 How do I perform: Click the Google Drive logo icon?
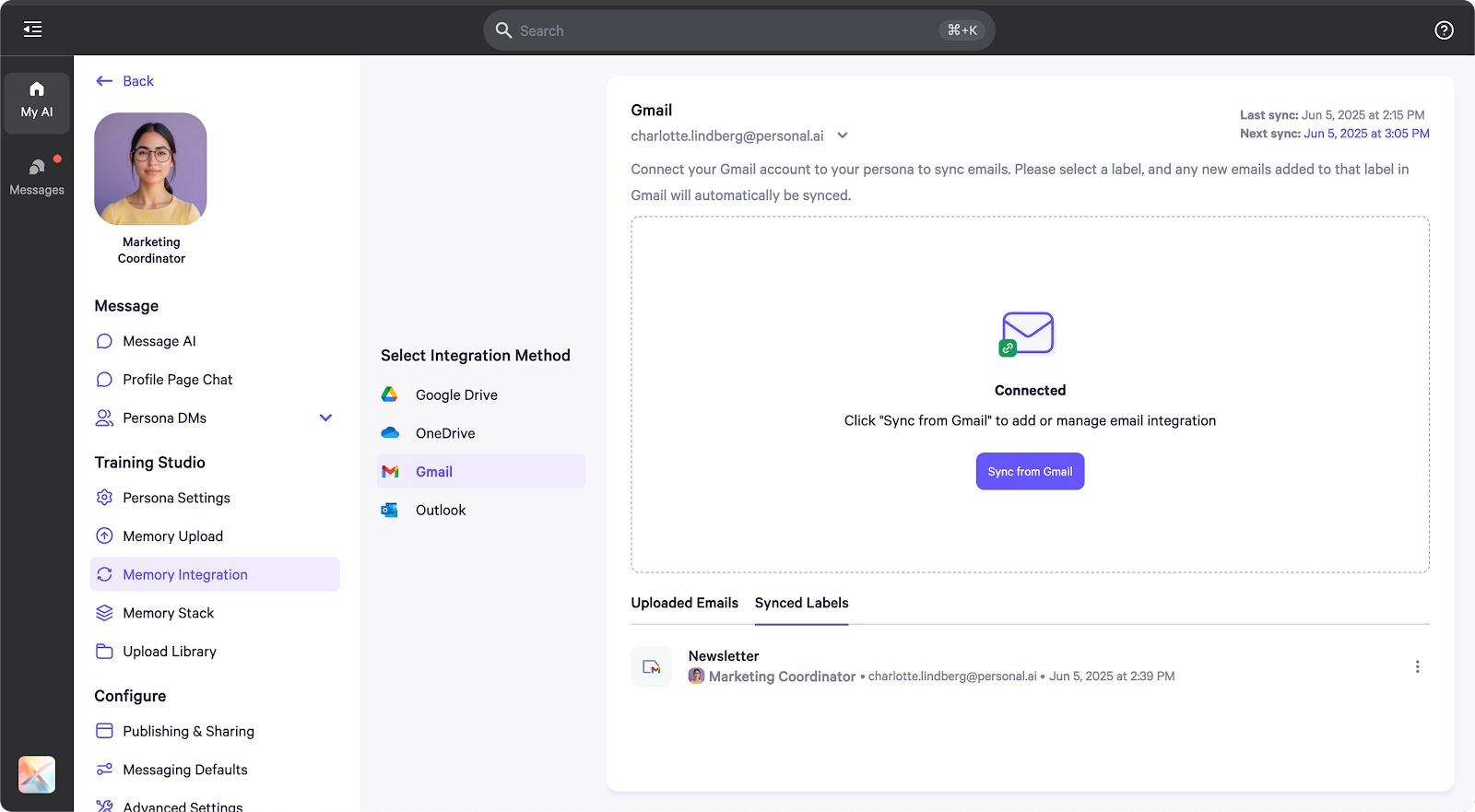pos(389,394)
